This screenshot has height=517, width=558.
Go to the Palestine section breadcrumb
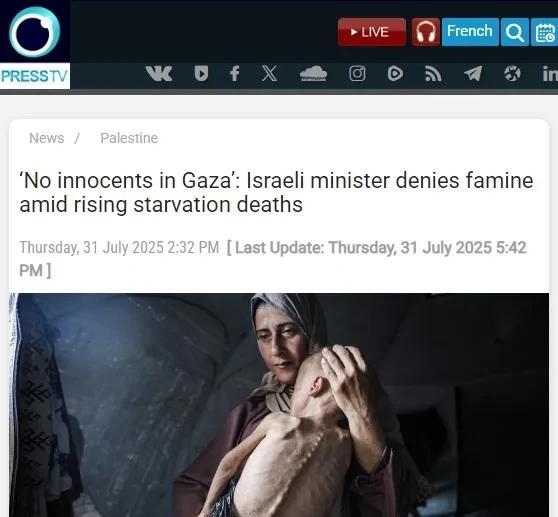pyautogui.click(x=129, y=138)
